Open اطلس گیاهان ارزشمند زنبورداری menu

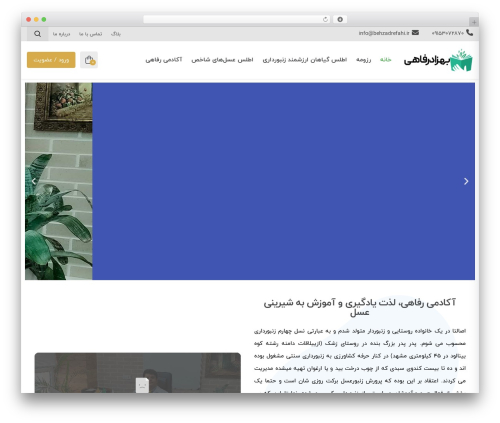tap(305, 60)
